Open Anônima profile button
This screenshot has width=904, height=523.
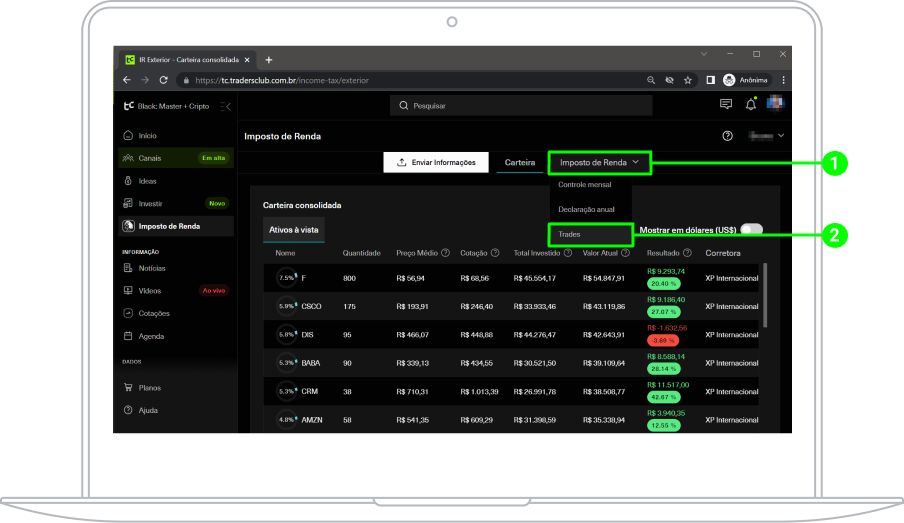(x=745, y=80)
